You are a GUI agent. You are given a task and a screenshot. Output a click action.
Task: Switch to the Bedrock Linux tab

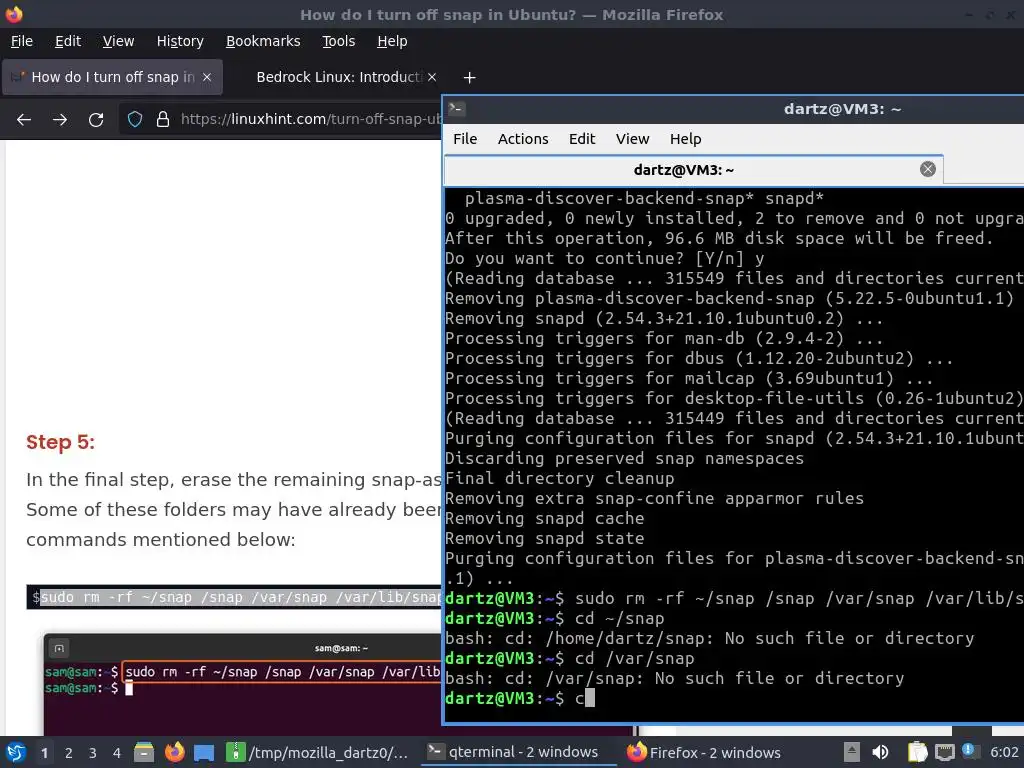(x=339, y=77)
